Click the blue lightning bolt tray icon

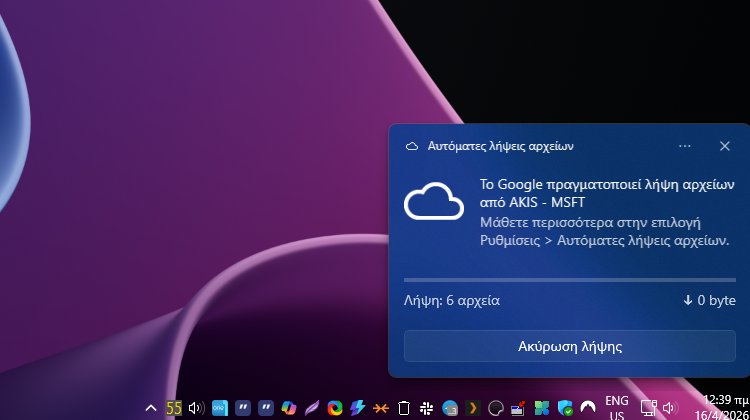point(357,408)
